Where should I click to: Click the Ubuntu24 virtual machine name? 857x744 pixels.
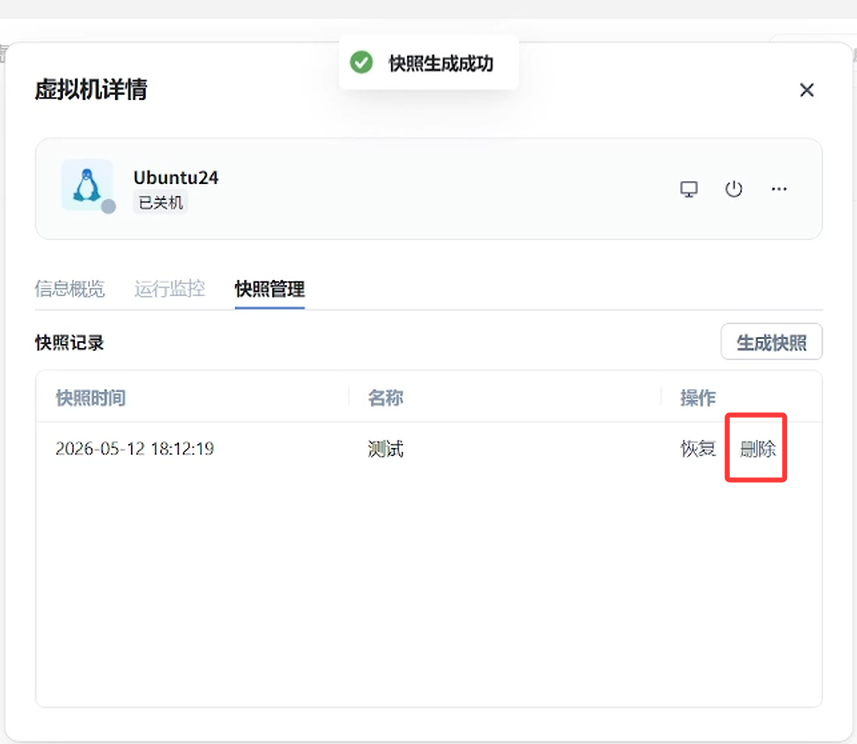(175, 178)
